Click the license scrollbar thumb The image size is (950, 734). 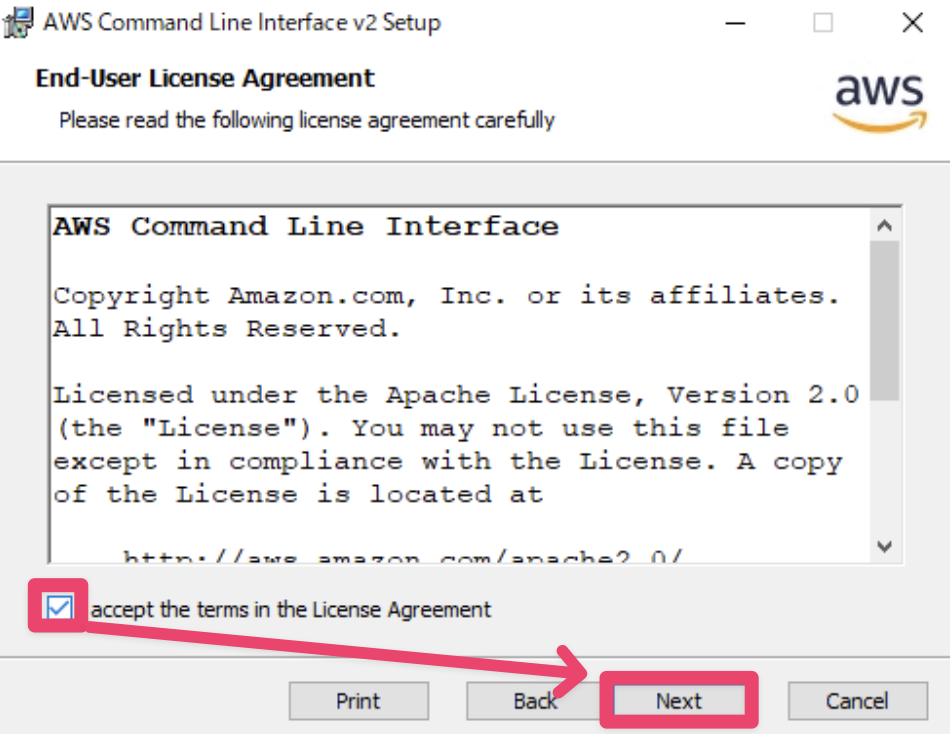pyautogui.click(x=884, y=320)
